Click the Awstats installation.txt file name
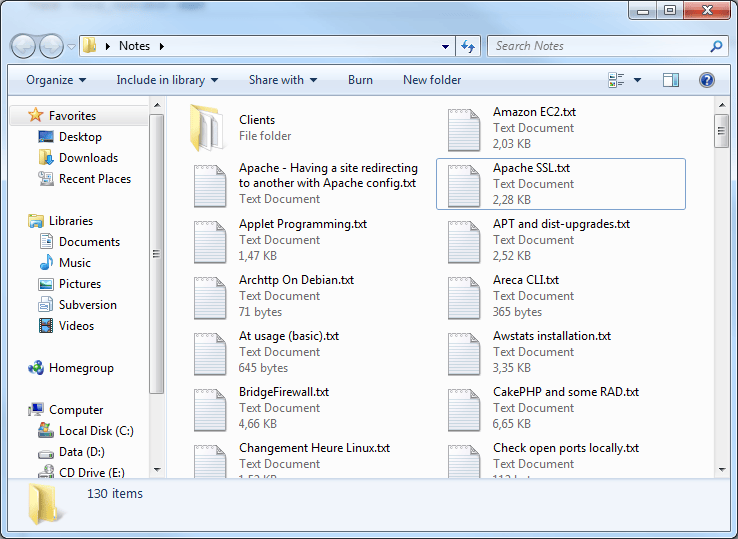This screenshot has width=738, height=539. (552, 336)
